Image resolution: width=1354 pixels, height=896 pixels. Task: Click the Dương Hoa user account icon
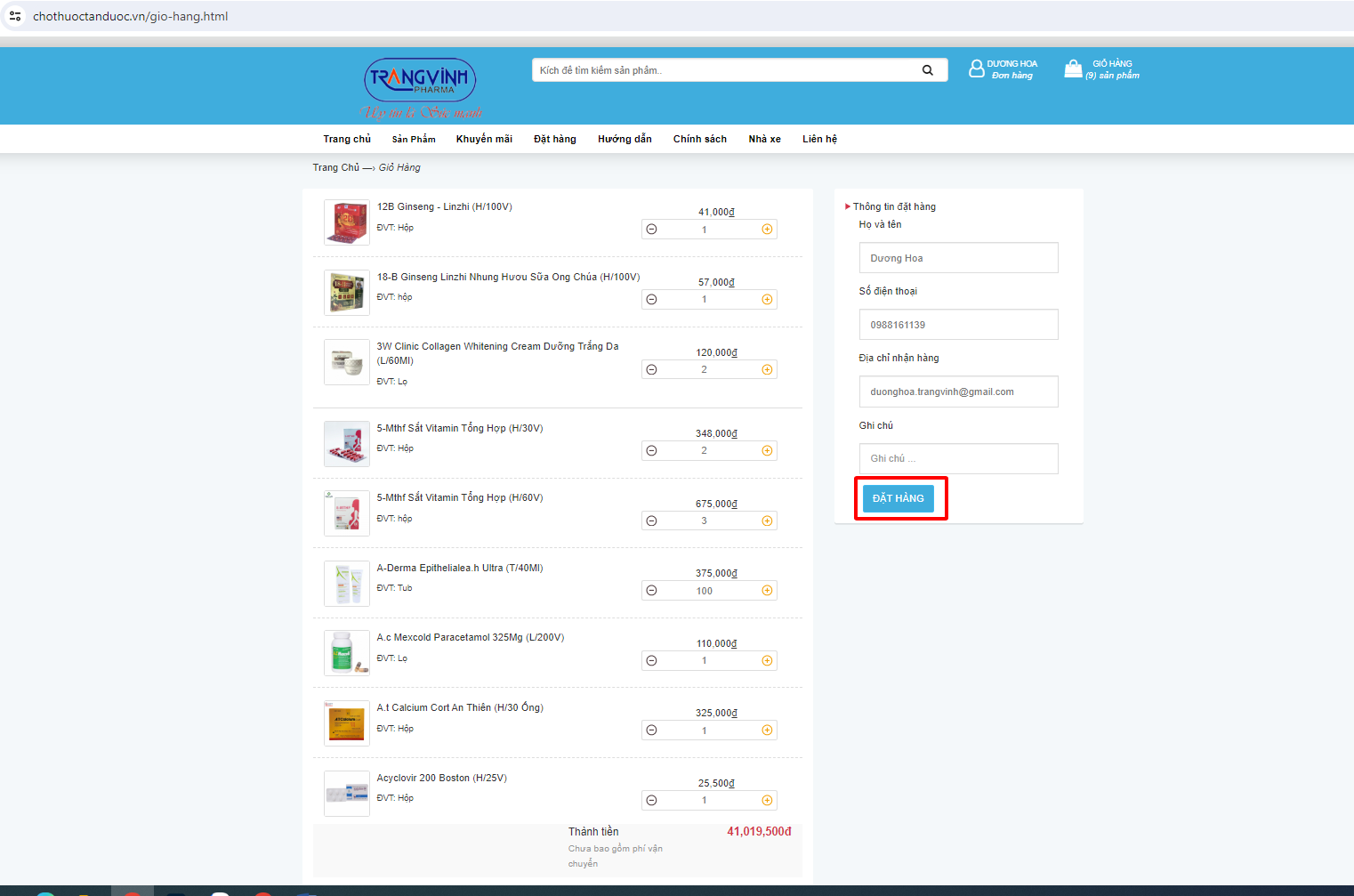click(977, 69)
